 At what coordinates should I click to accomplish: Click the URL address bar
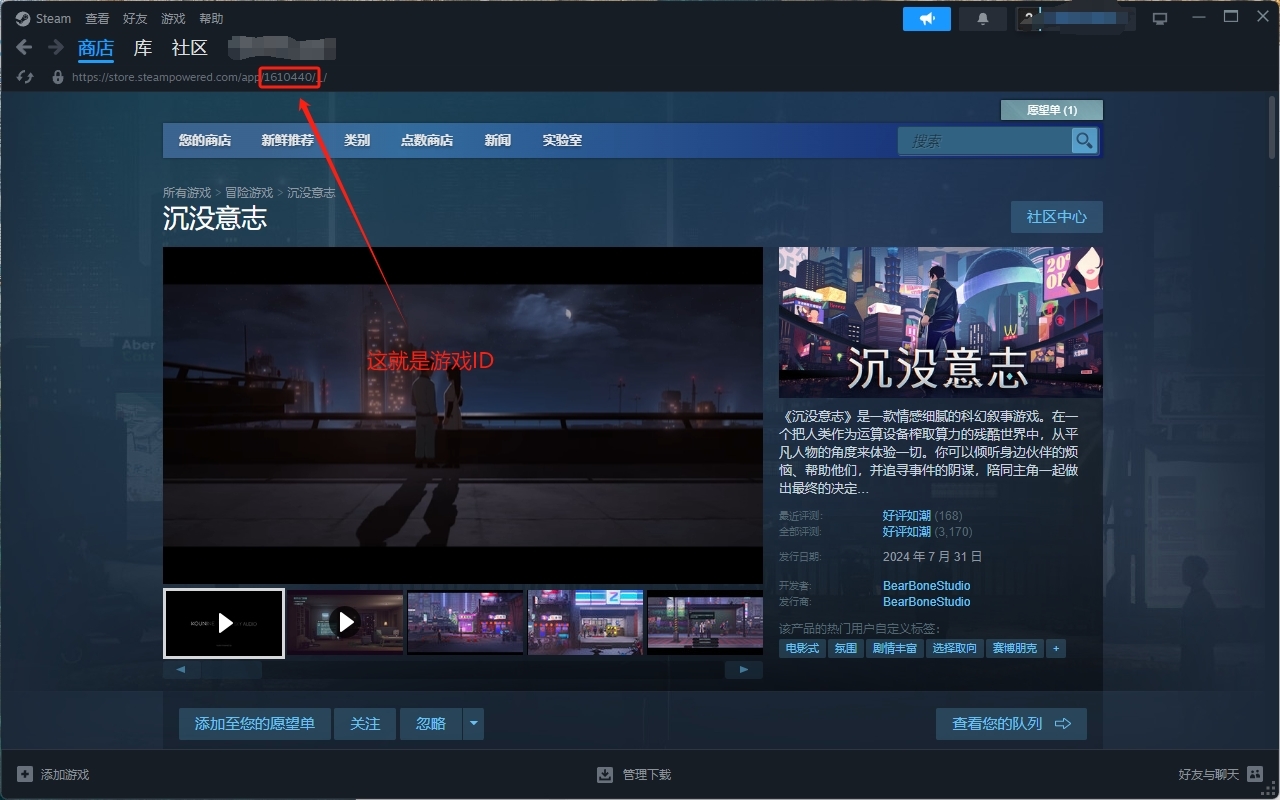(x=200, y=77)
